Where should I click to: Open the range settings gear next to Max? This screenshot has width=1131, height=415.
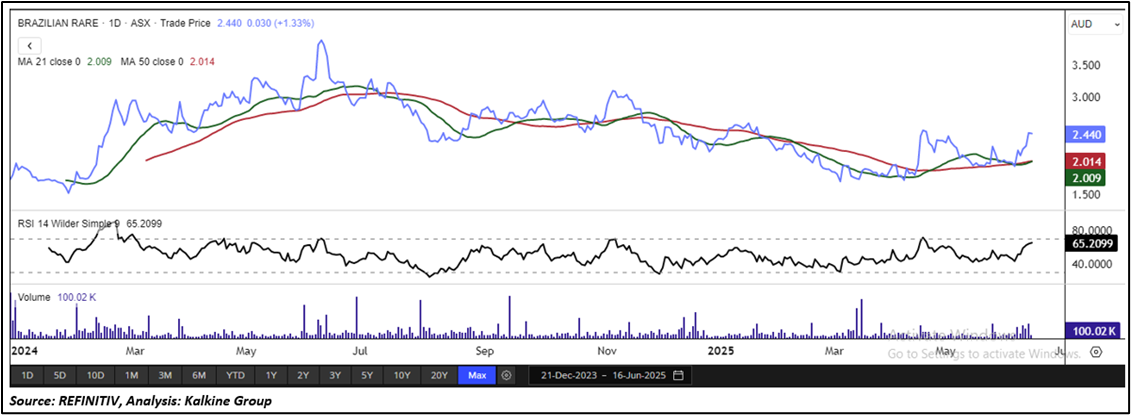(x=506, y=375)
